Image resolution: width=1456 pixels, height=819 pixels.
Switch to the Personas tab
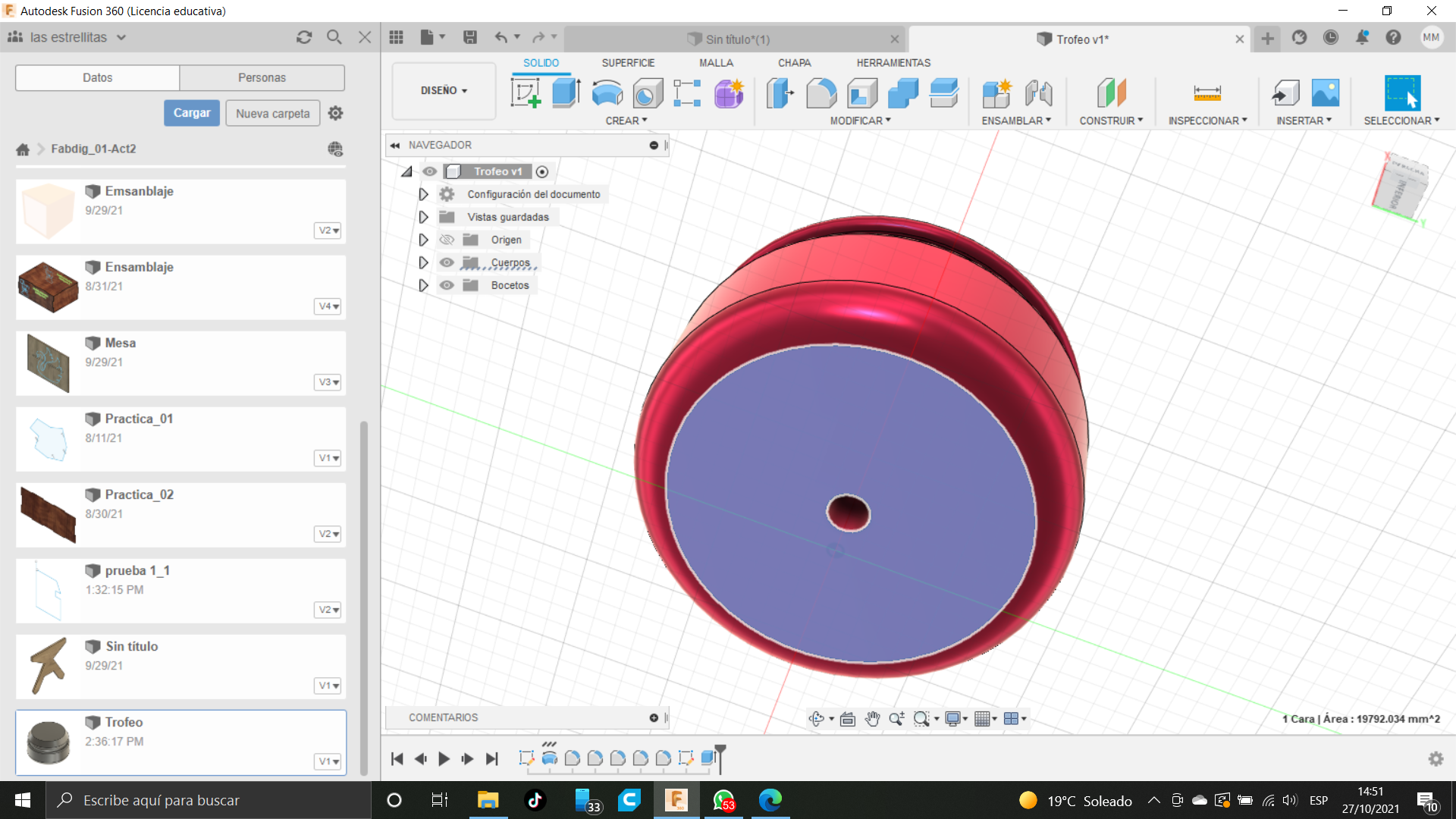click(262, 77)
